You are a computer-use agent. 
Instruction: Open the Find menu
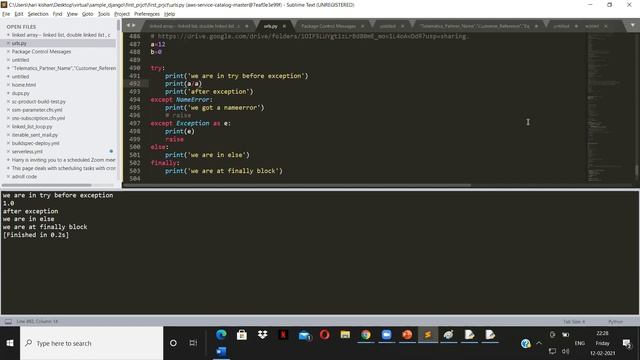point(57,14)
